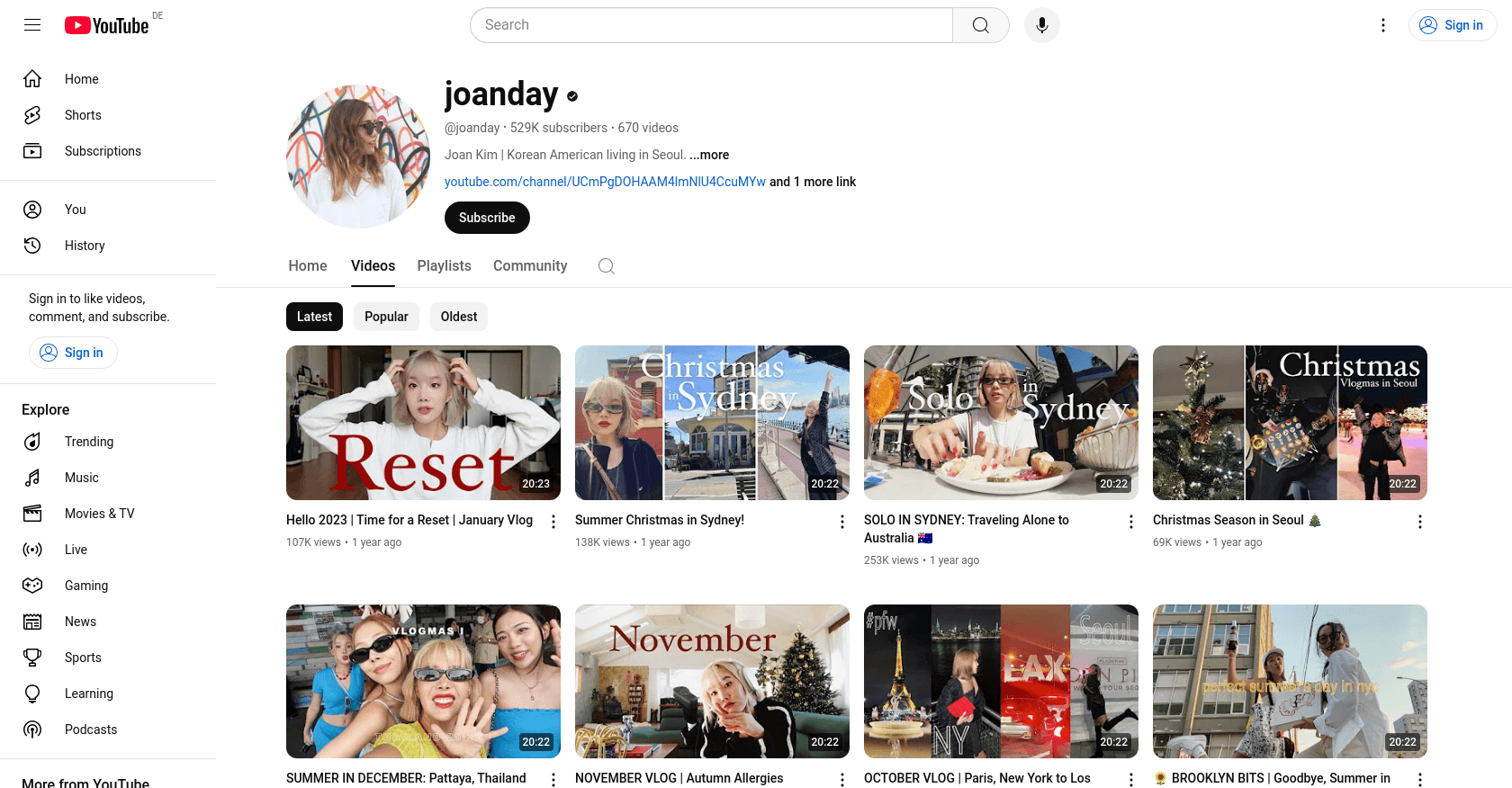Go to Gaming in sidebar
The height and width of the screenshot is (788, 1512).
85,586
